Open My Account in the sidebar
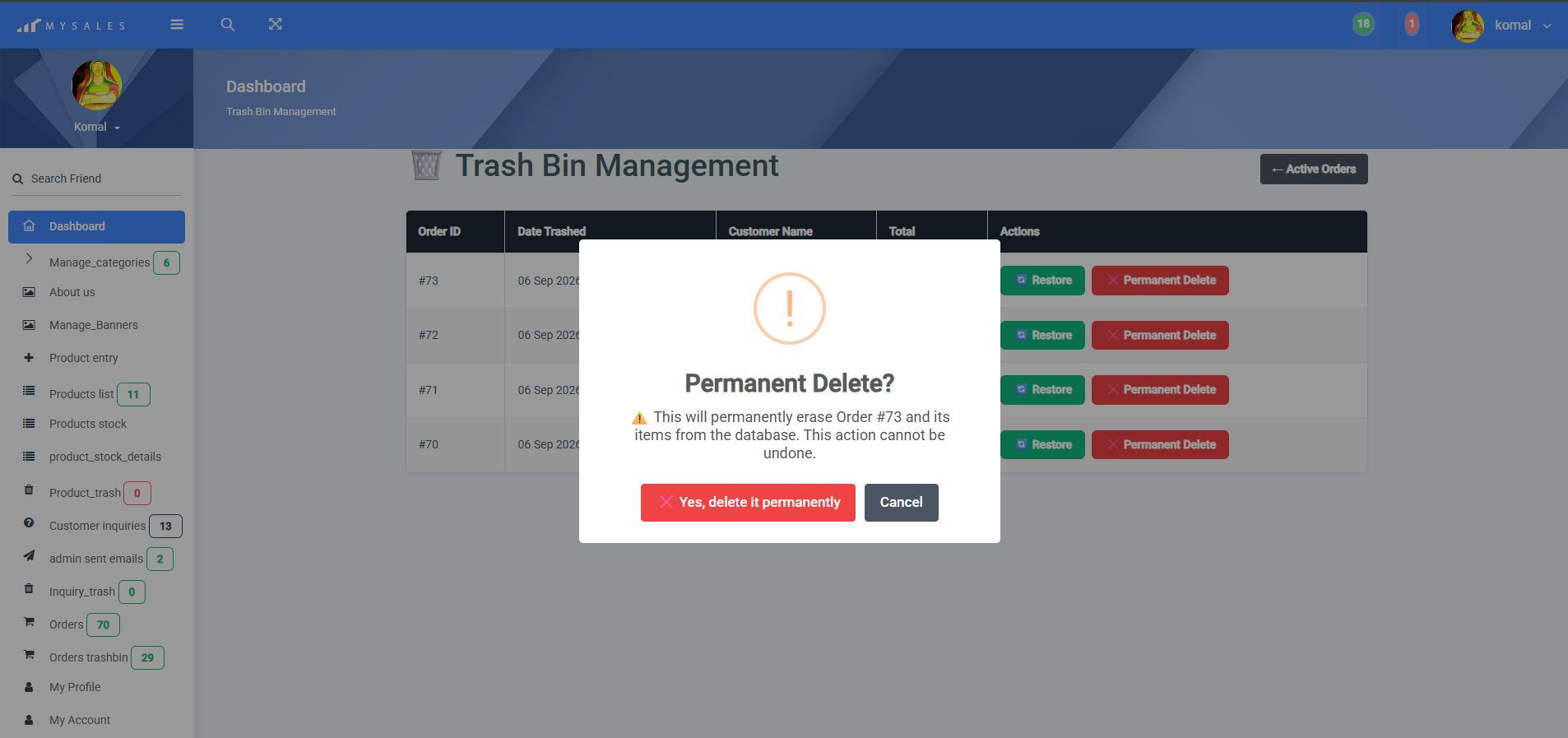This screenshot has width=1568, height=738. tap(80, 720)
